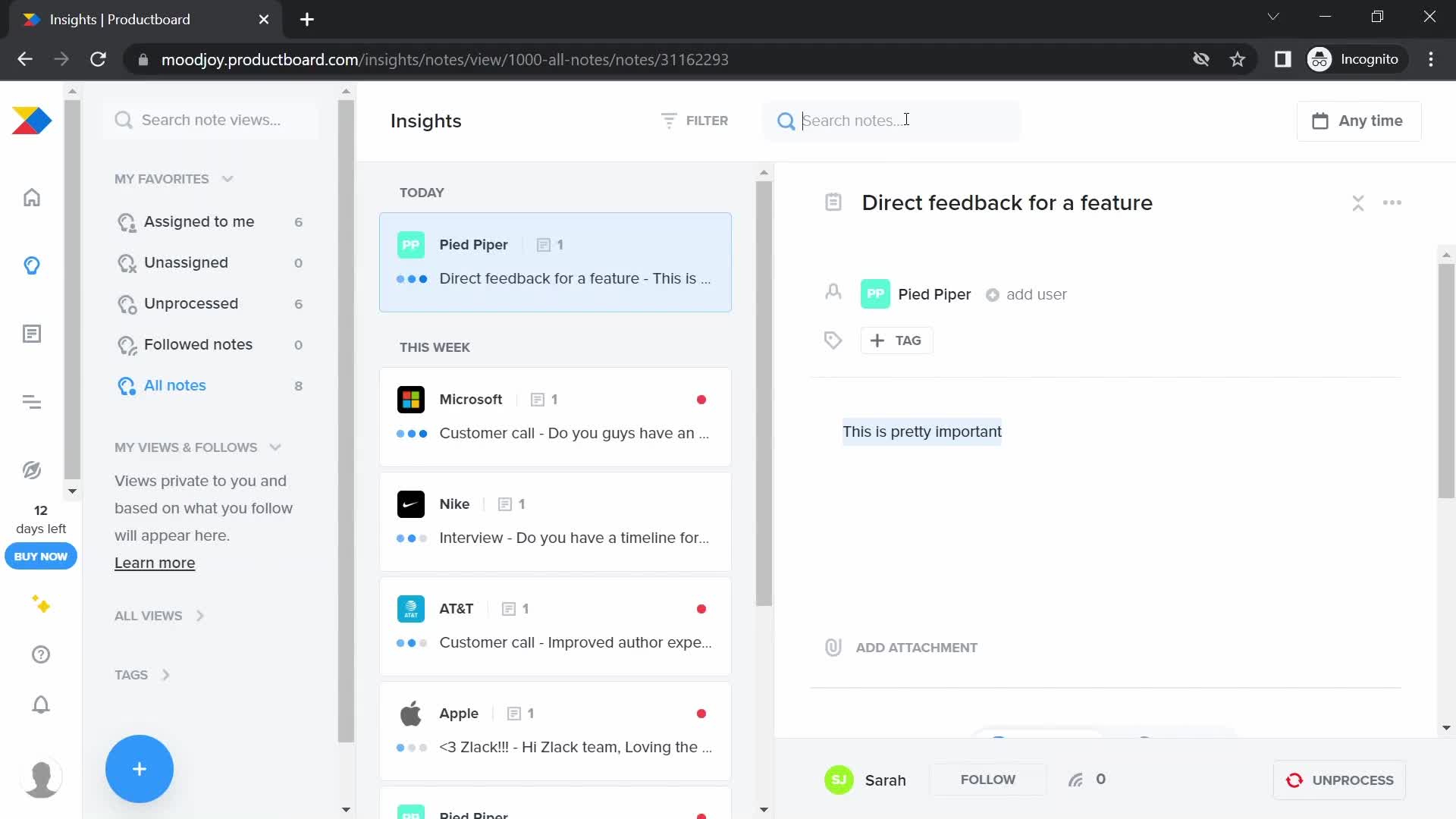This screenshot has height=819, width=1456.
Task: Select the Unprocessed view
Action: click(x=210, y=303)
